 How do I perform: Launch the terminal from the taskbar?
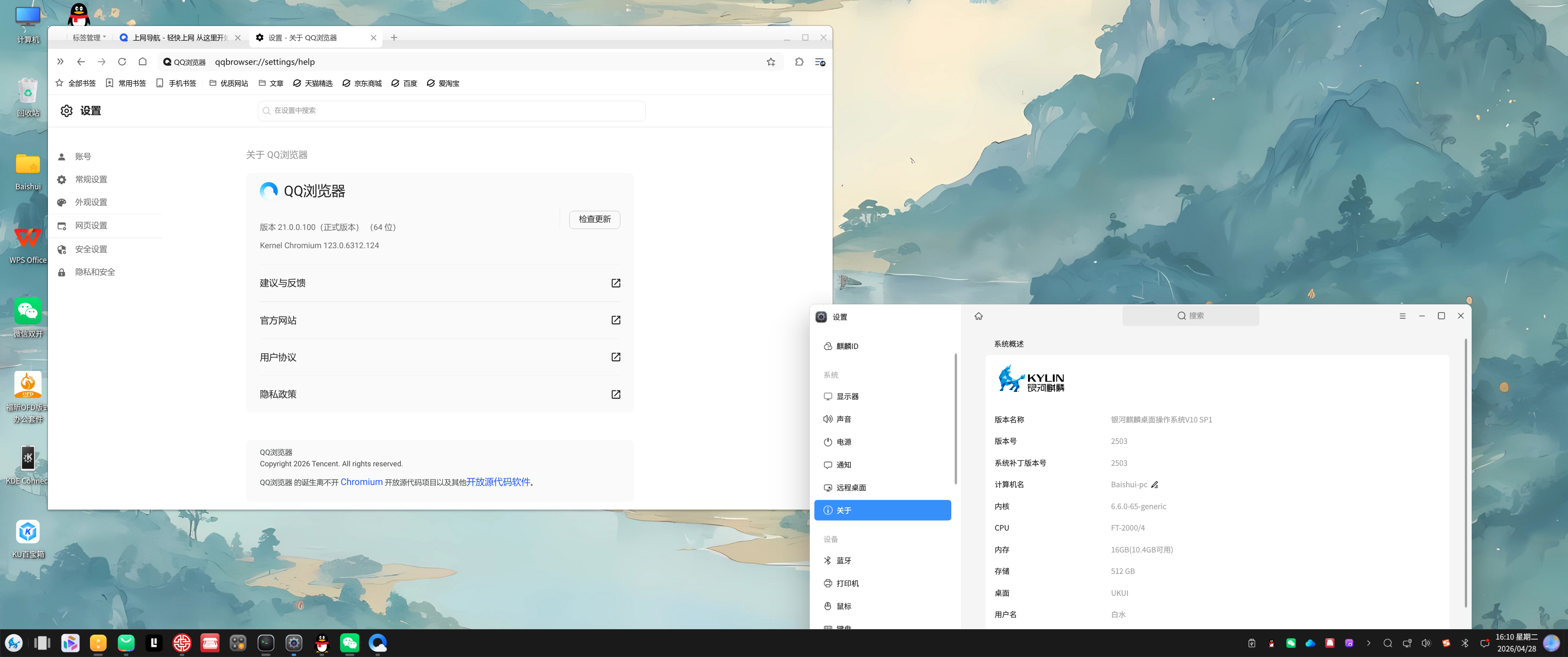[266, 643]
